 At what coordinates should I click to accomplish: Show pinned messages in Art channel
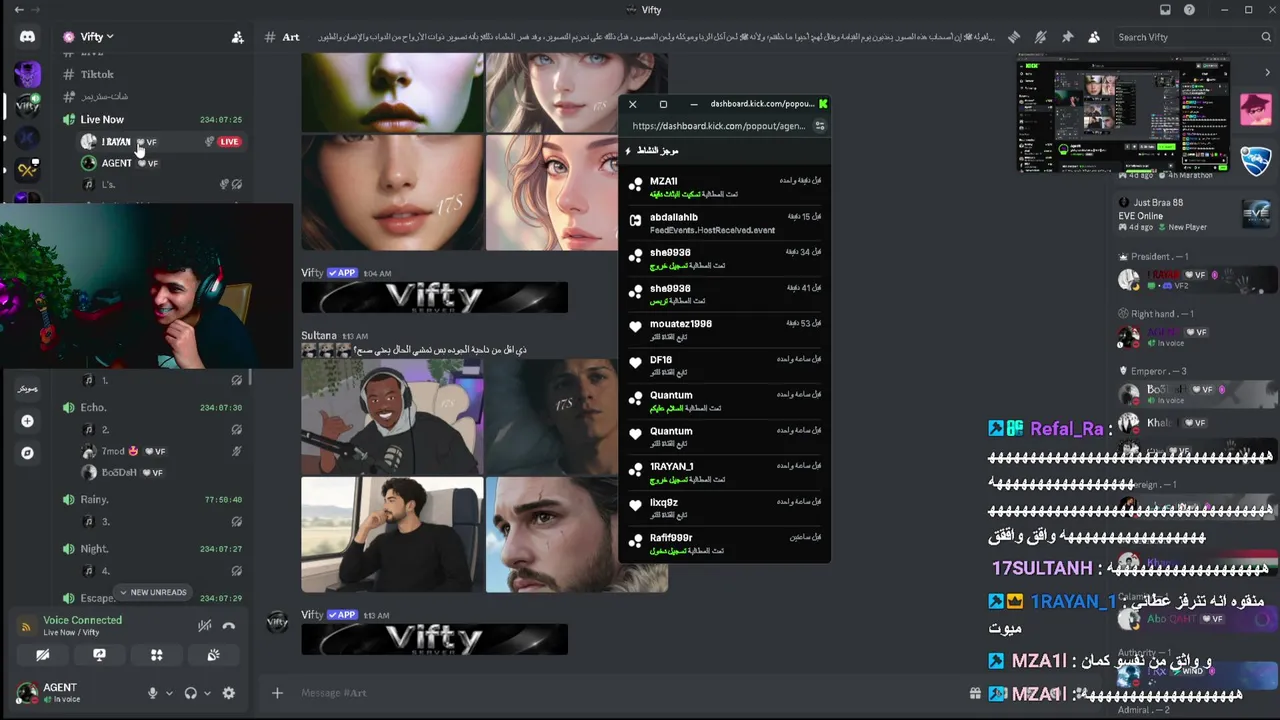pos(1067,37)
